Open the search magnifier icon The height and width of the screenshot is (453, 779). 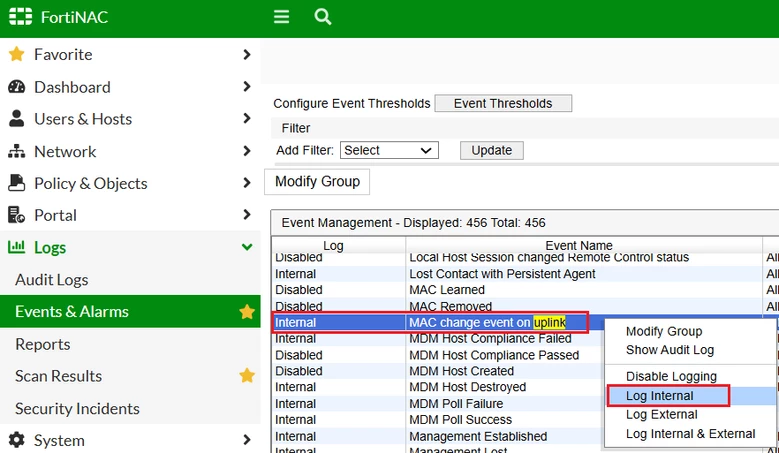(x=322, y=17)
